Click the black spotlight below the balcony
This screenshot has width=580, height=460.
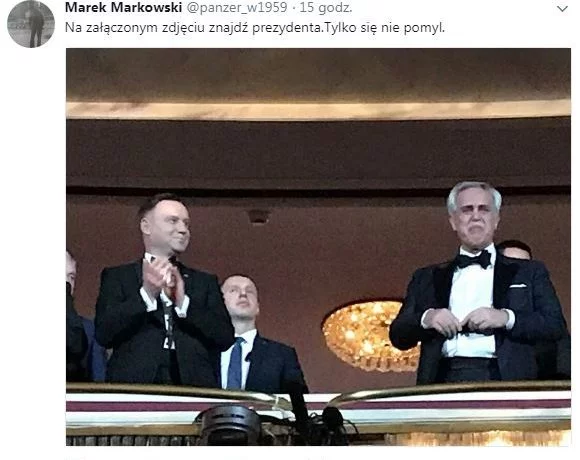(x=231, y=424)
